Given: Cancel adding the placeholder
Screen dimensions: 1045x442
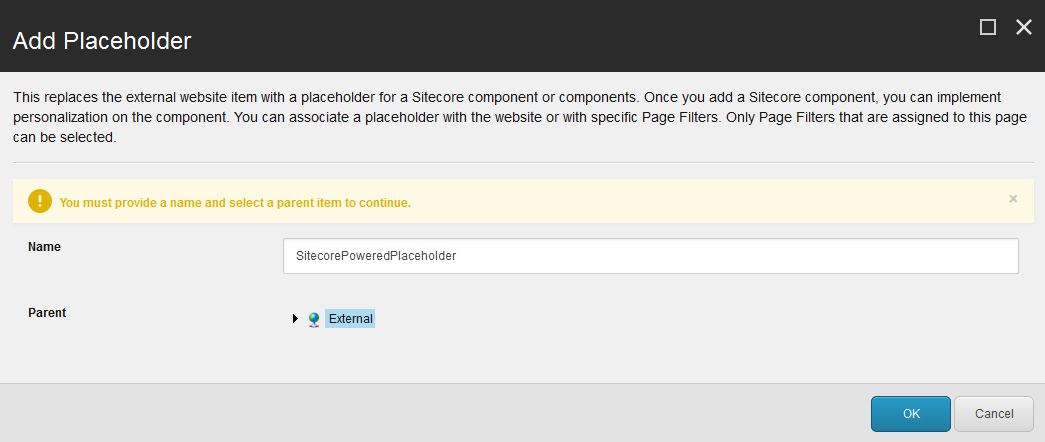Looking at the screenshot, I should pos(994,414).
